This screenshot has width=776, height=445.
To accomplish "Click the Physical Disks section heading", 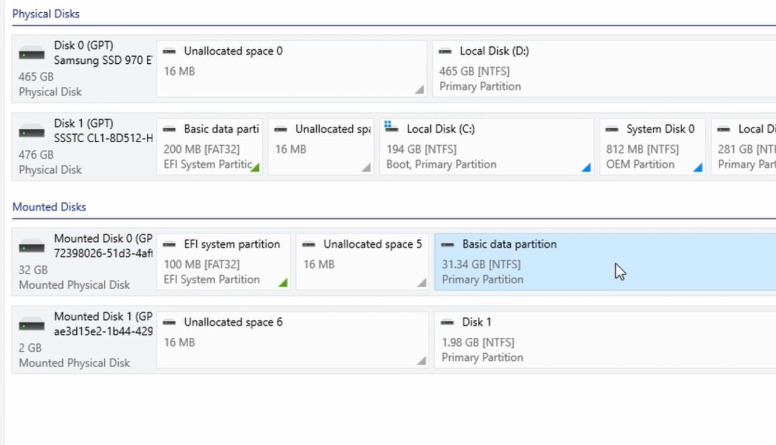I will (x=46, y=14).
